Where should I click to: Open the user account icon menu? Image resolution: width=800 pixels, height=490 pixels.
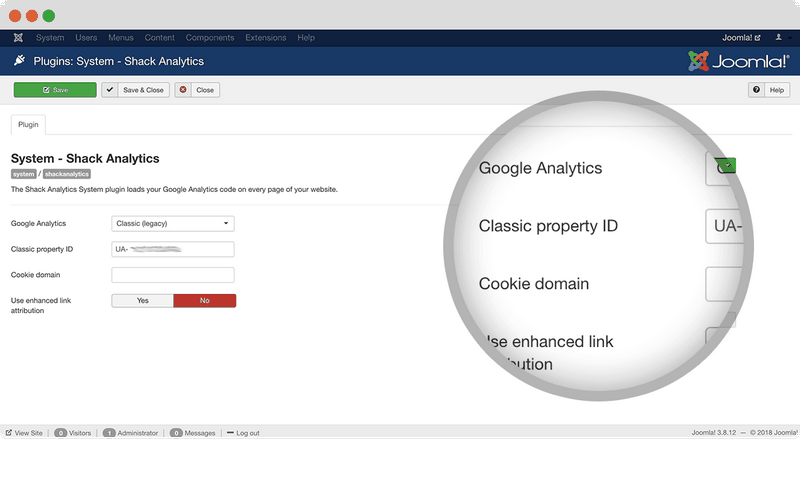[x=779, y=38]
